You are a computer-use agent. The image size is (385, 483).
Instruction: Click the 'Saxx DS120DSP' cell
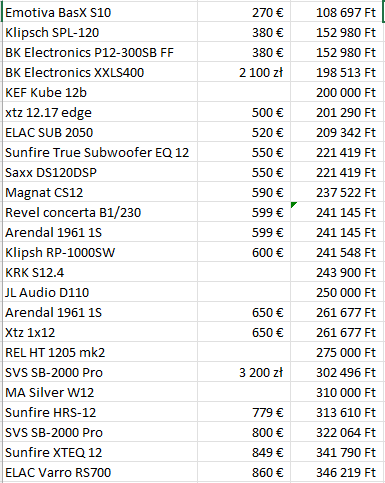pyautogui.click(x=100, y=172)
